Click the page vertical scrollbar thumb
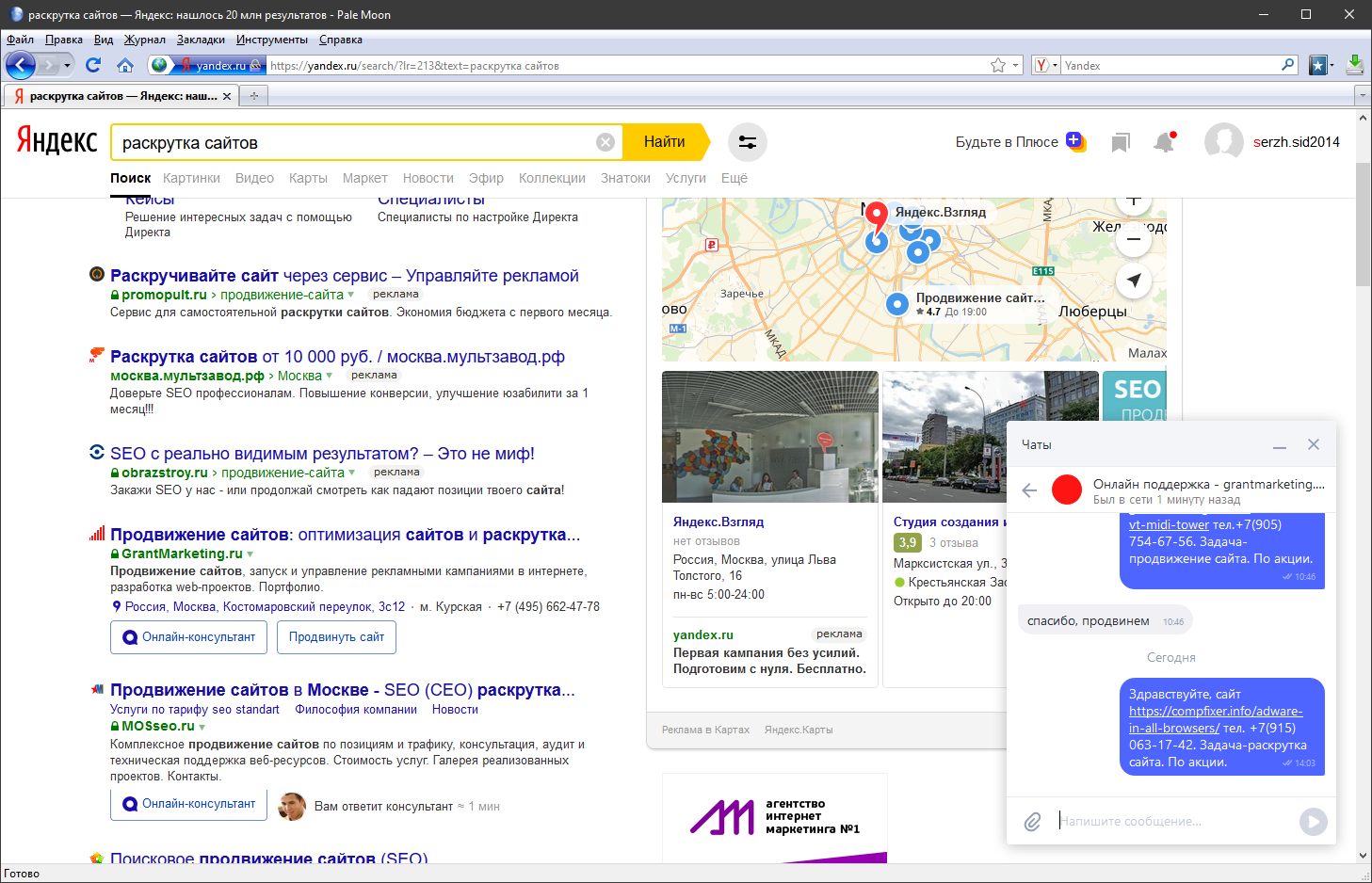This screenshot has width=1372, height=883. click(1363, 224)
